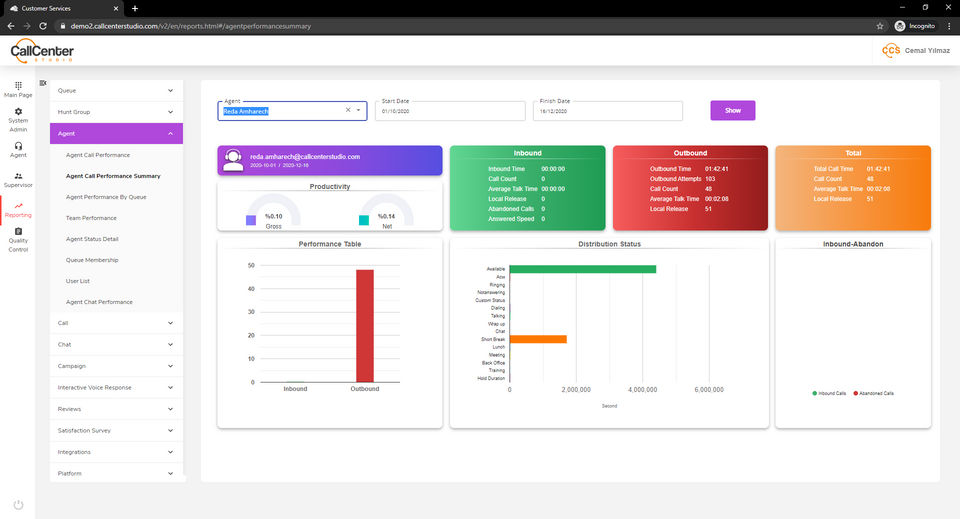Open Quality Control clipboard icon
Viewport: 960px width, 519px height.
[x=18, y=231]
